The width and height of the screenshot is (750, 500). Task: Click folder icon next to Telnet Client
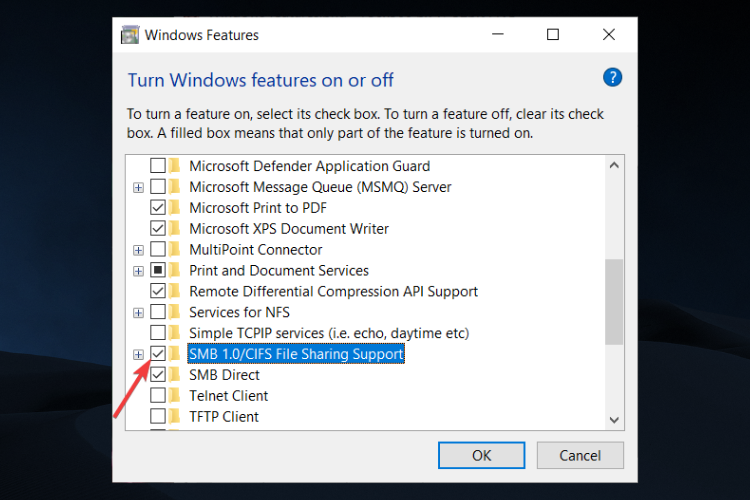(x=175, y=396)
